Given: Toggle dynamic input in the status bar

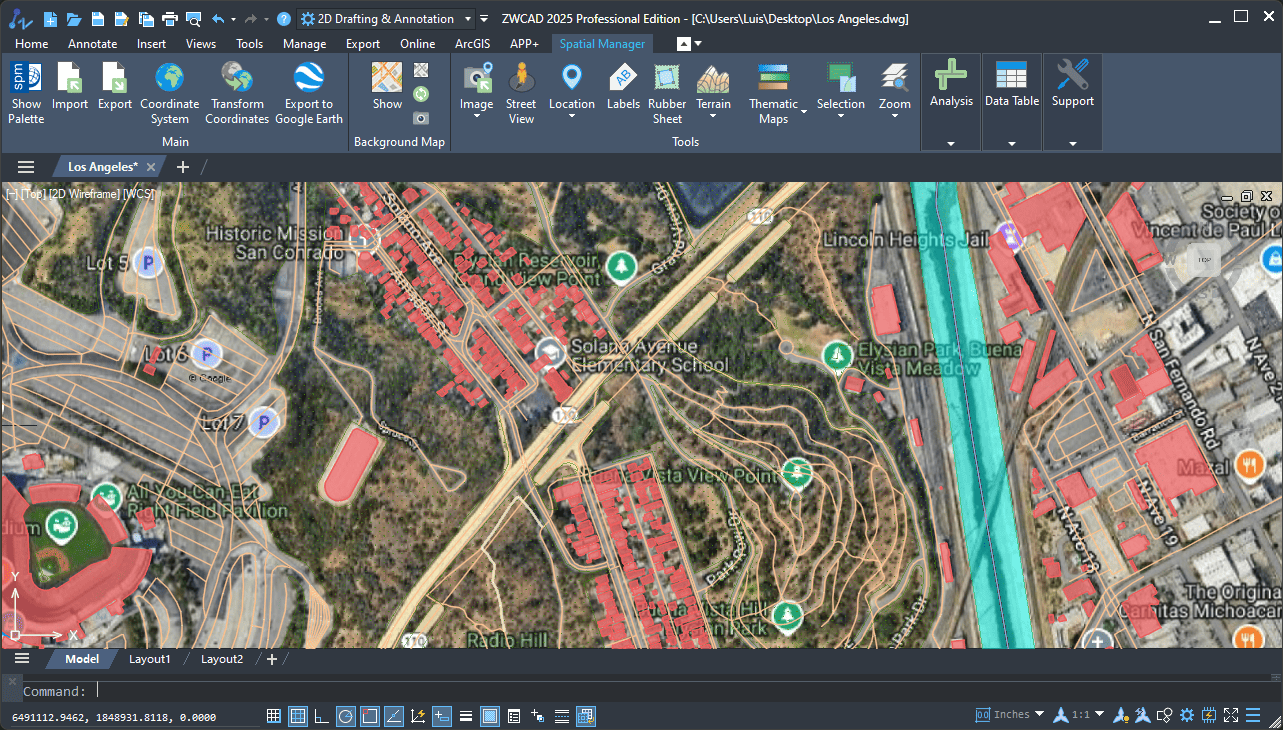Looking at the screenshot, I should pos(442,715).
